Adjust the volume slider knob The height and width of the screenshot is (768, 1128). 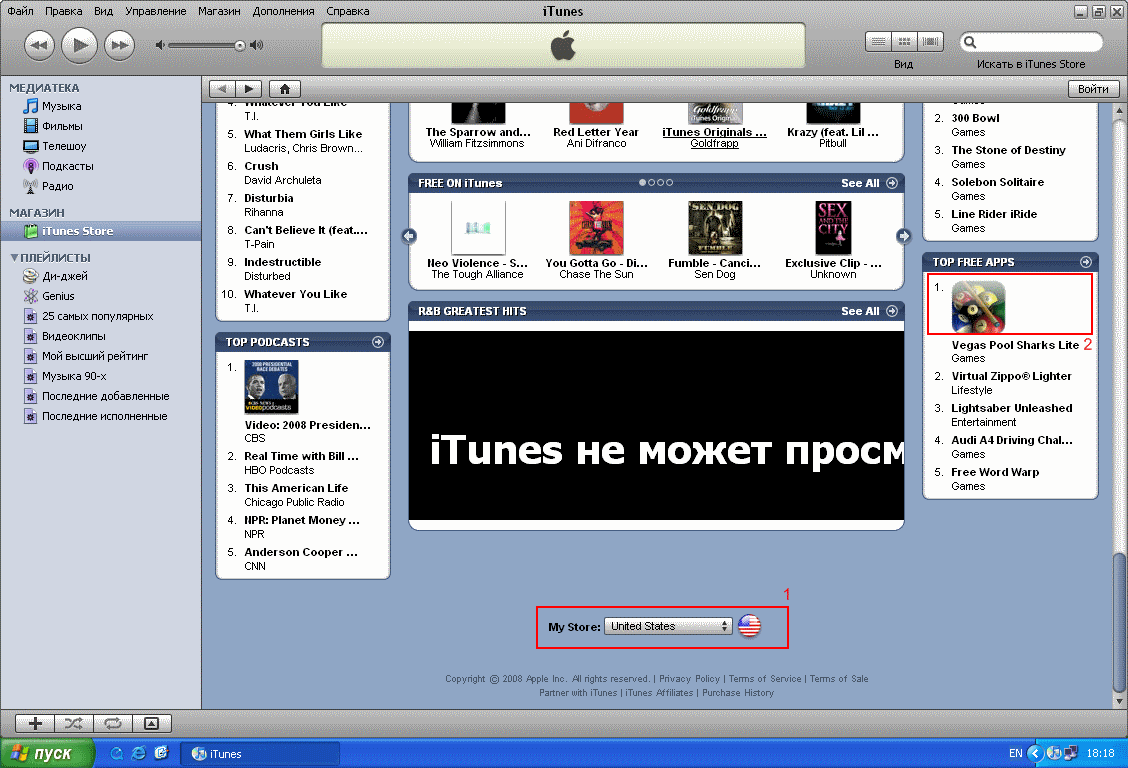(240, 45)
